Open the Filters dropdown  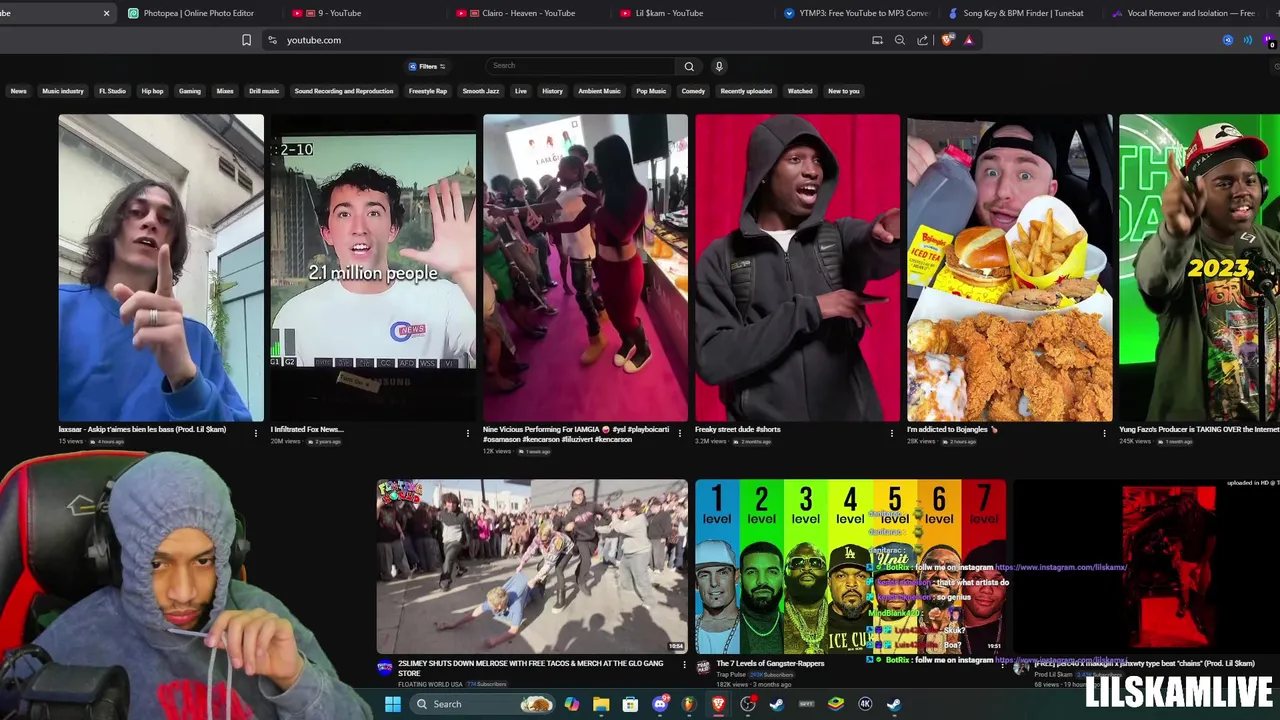pyautogui.click(x=427, y=66)
